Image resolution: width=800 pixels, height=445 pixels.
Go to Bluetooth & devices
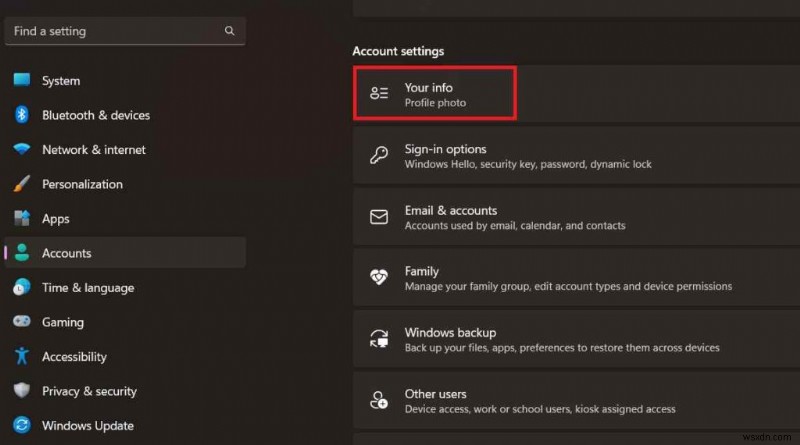pos(125,115)
